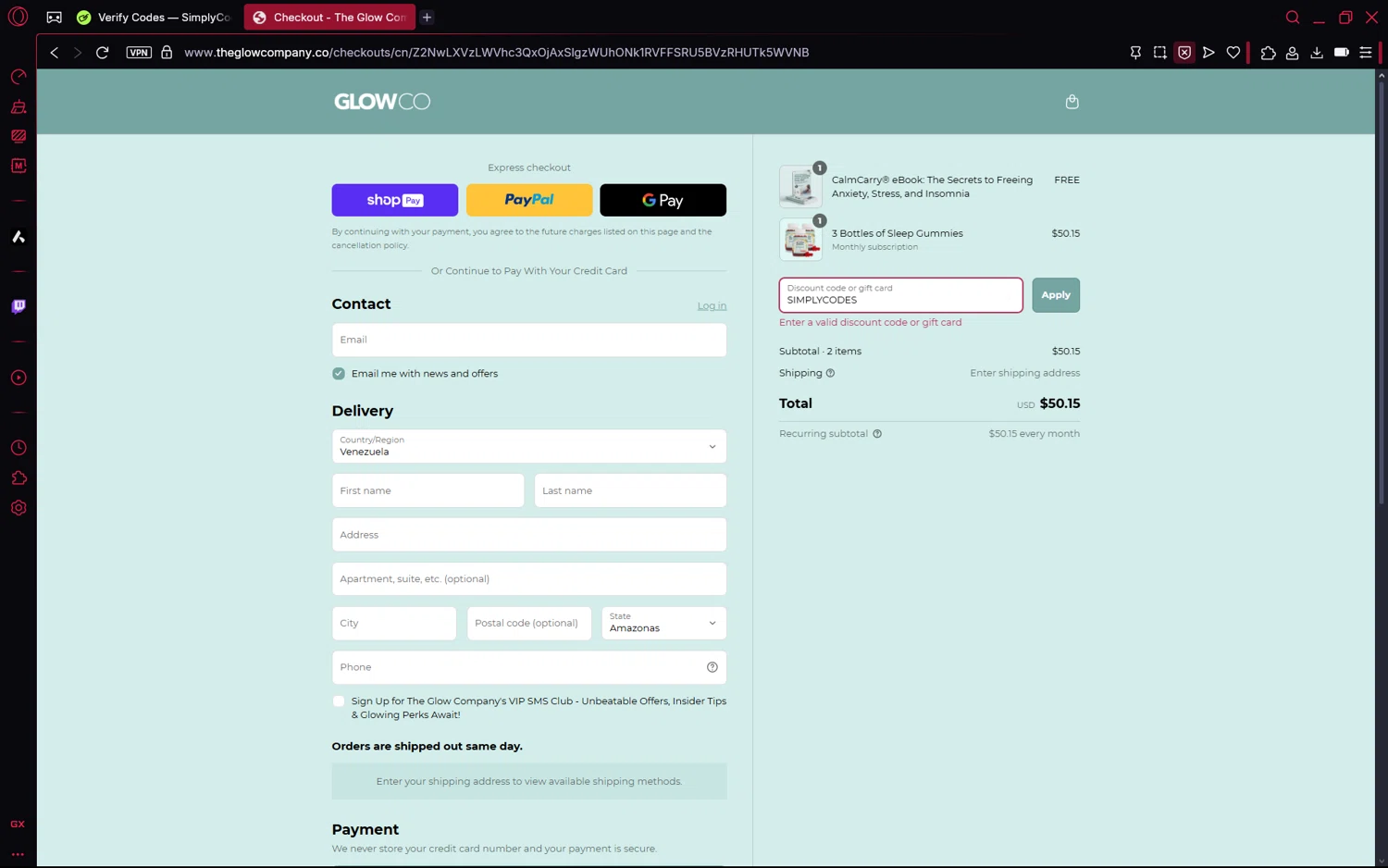This screenshot has width=1388, height=868.
Task: Open the profile account icon in toolbar
Action: pos(1293,53)
